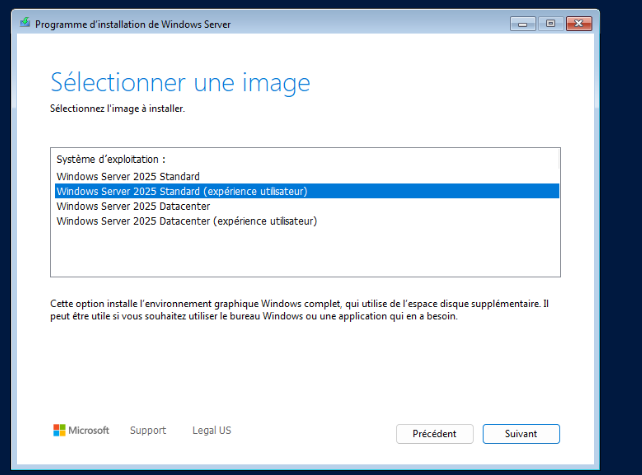Choose the plain Windows Server 2025 Datacenter entry

coord(133,206)
